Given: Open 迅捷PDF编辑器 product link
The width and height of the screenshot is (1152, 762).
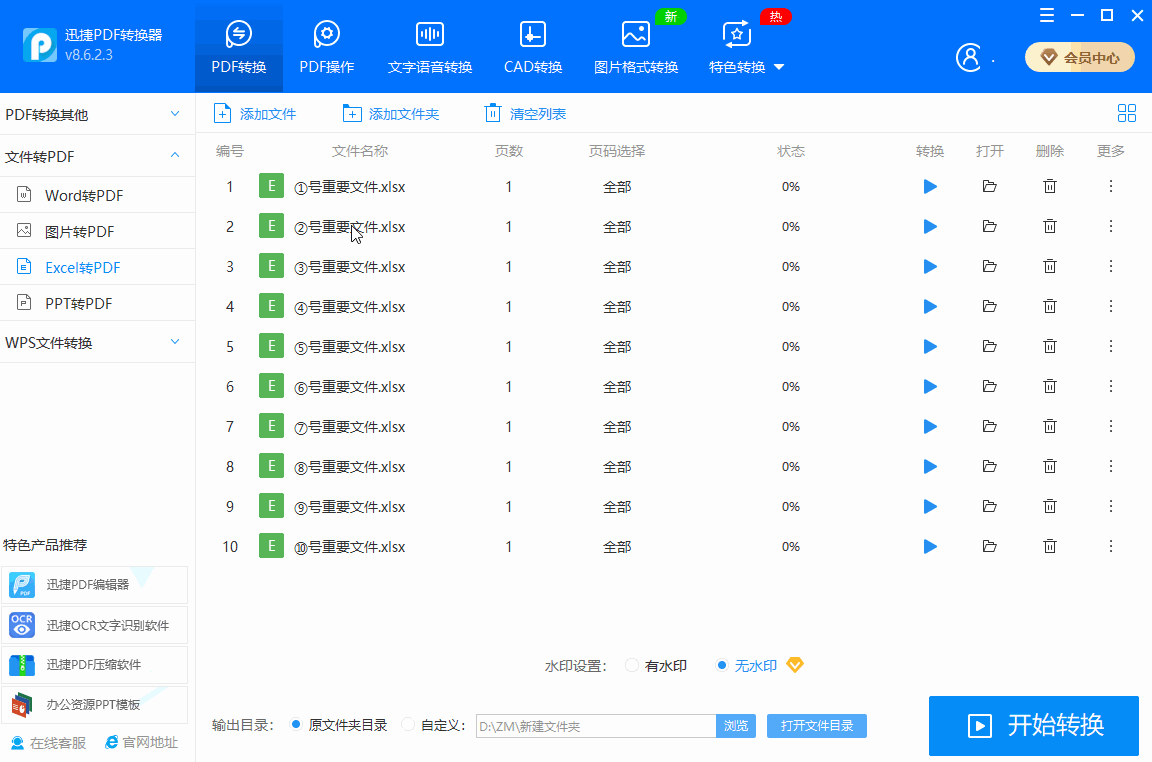Looking at the screenshot, I should 94,585.
